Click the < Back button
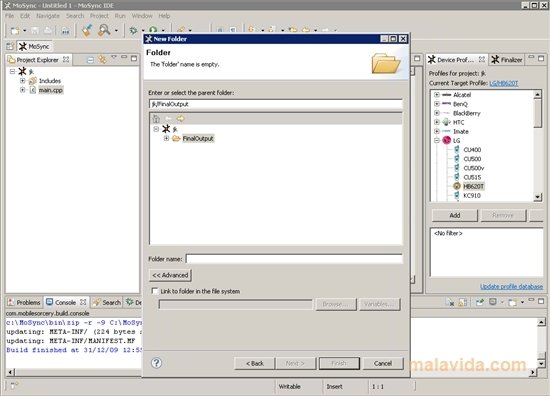Image resolution: width=550 pixels, height=396 pixels. [255, 363]
